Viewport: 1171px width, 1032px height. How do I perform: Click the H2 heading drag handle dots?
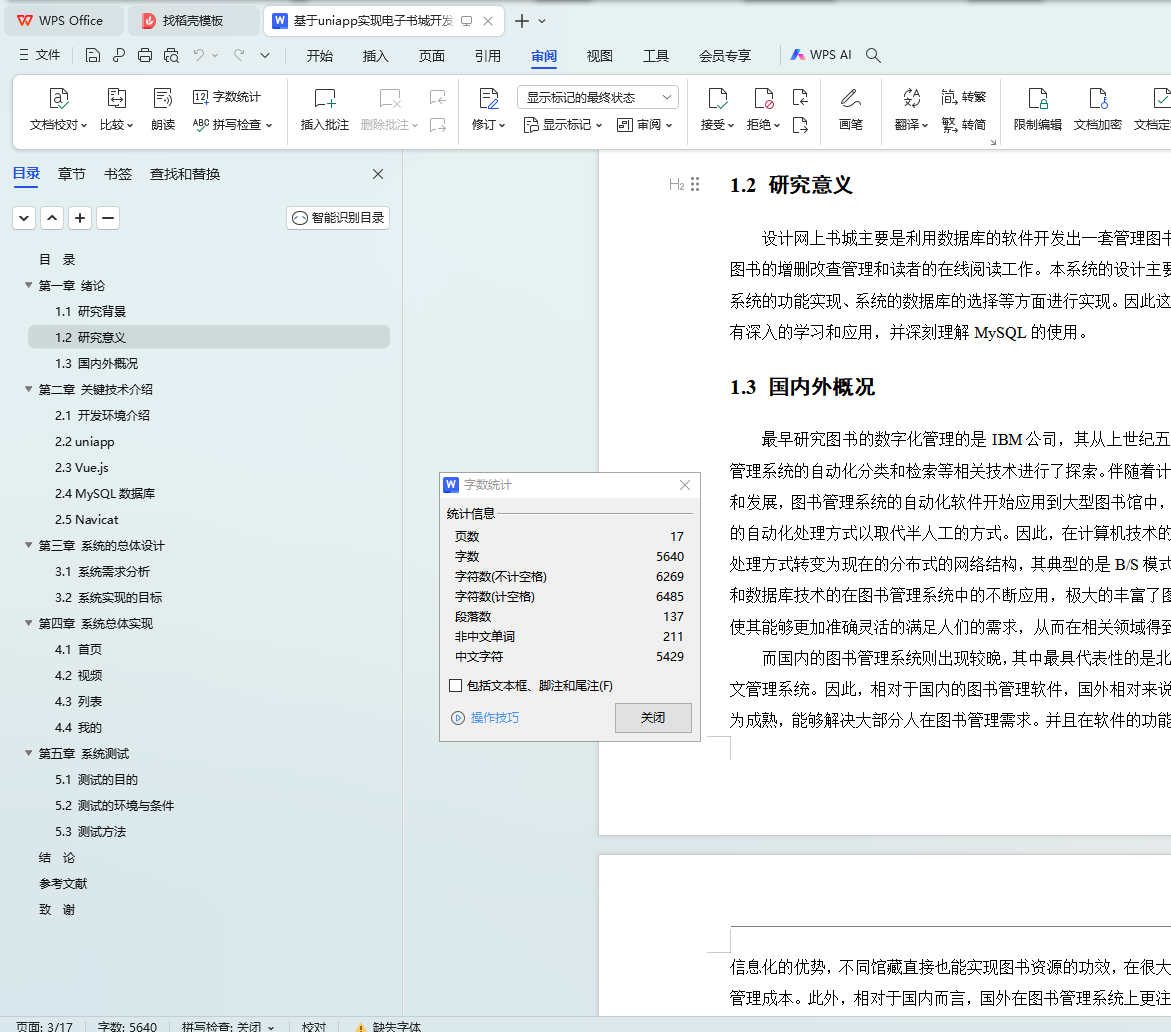(695, 184)
